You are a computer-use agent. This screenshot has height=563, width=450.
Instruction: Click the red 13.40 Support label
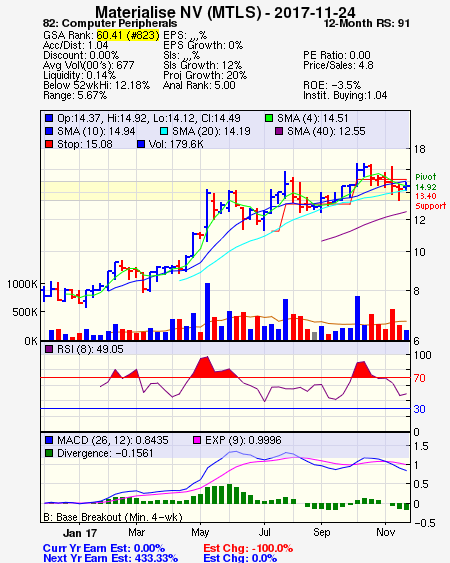point(430,201)
